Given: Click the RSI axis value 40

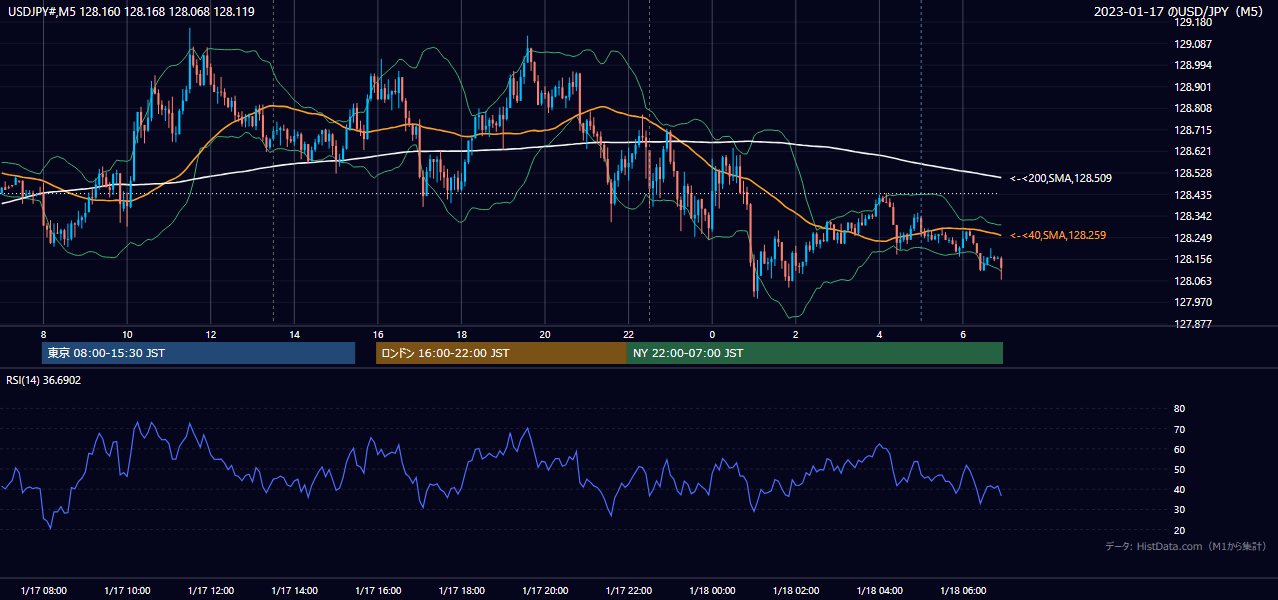Looking at the screenshot, I should point(1180,489).
